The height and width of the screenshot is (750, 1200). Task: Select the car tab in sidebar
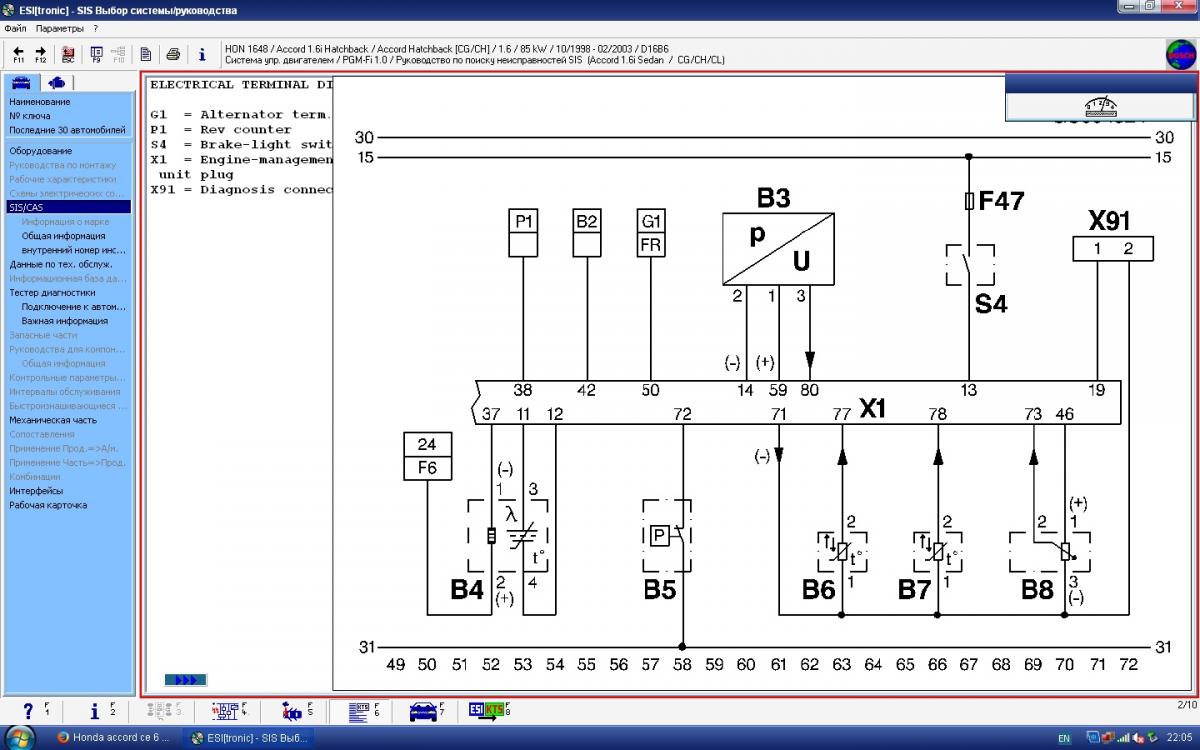tap(21, 82)
